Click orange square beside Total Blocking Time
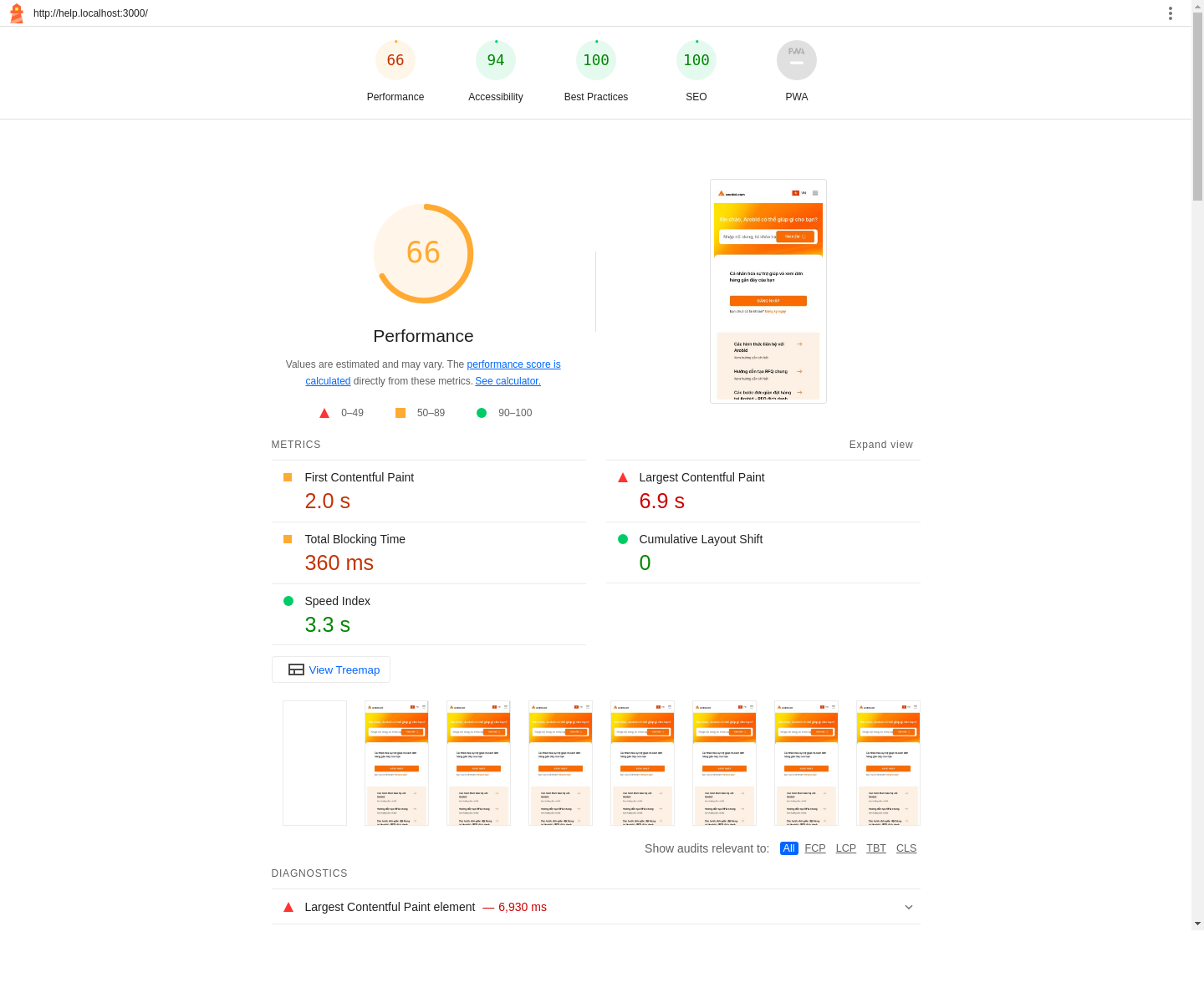Image resolution: width=1204 pixels, height=1003 pixels. pos(288,539)
